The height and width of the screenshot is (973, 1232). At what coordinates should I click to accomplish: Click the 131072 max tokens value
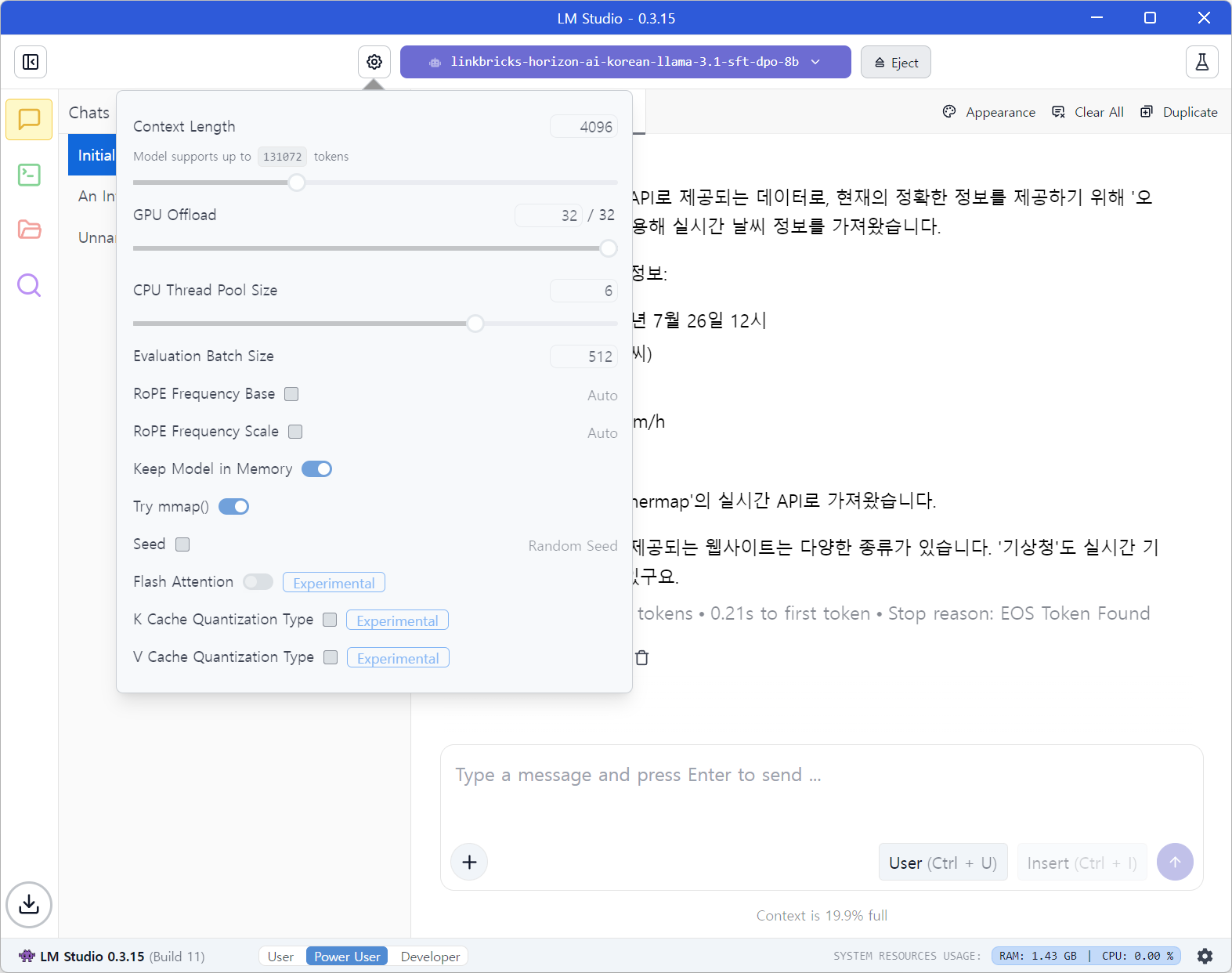(282, 157)
